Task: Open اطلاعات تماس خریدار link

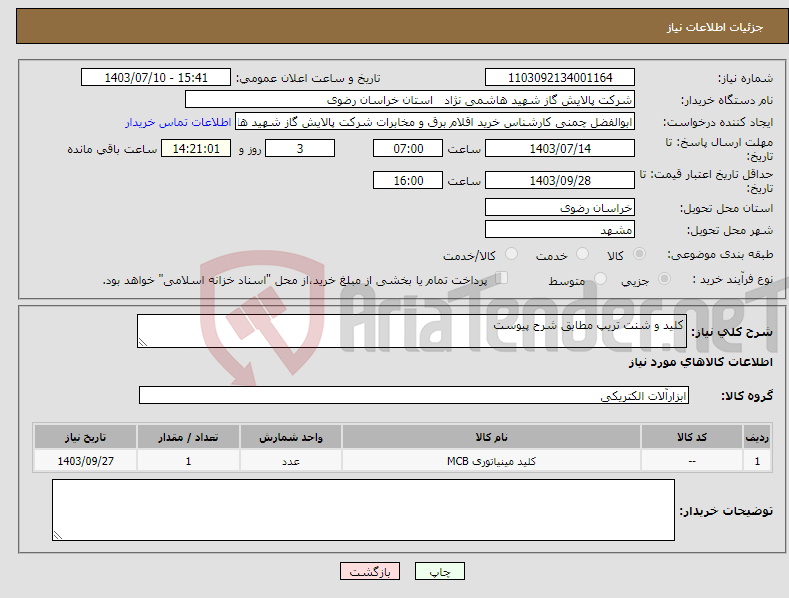Action: pos(178,122)
